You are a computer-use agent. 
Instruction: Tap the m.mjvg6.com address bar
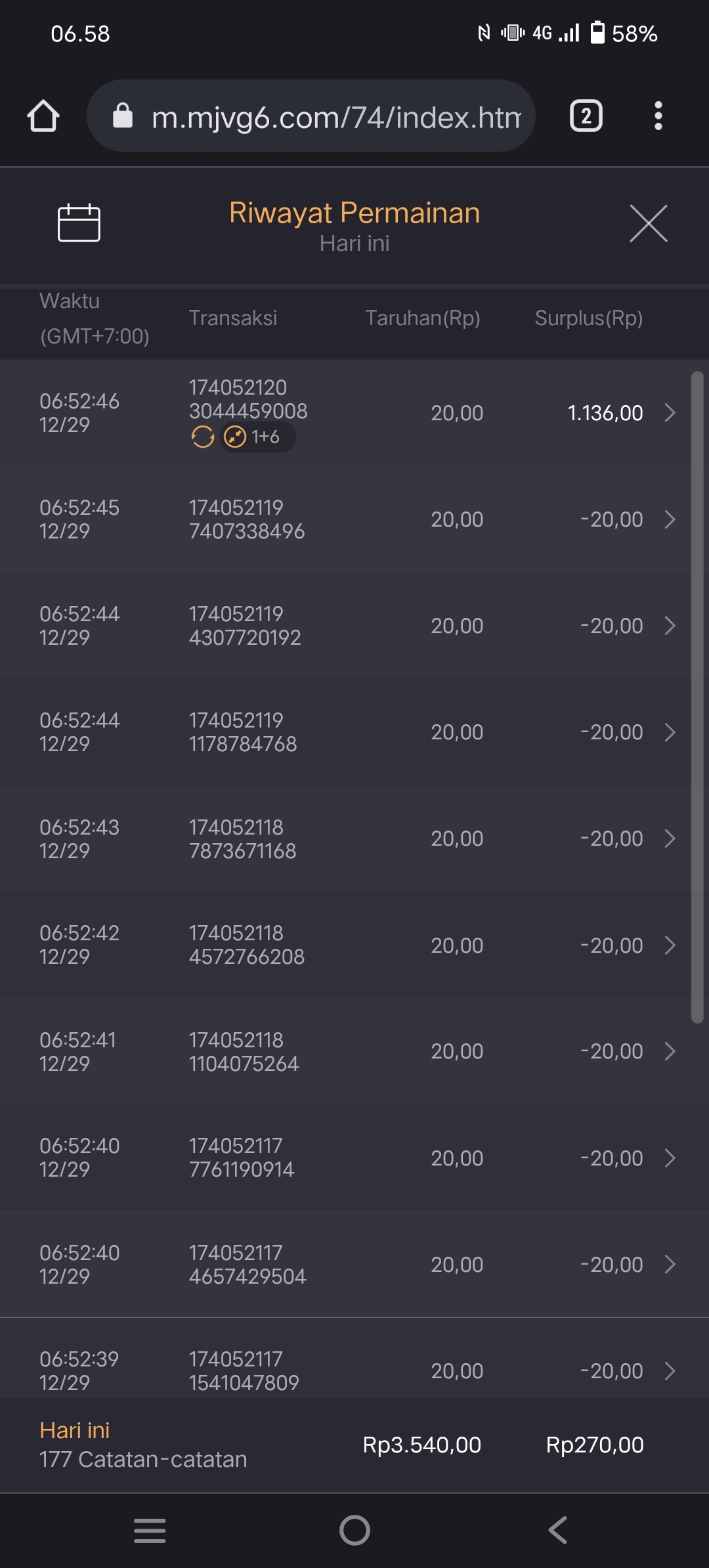click(336, 117)
